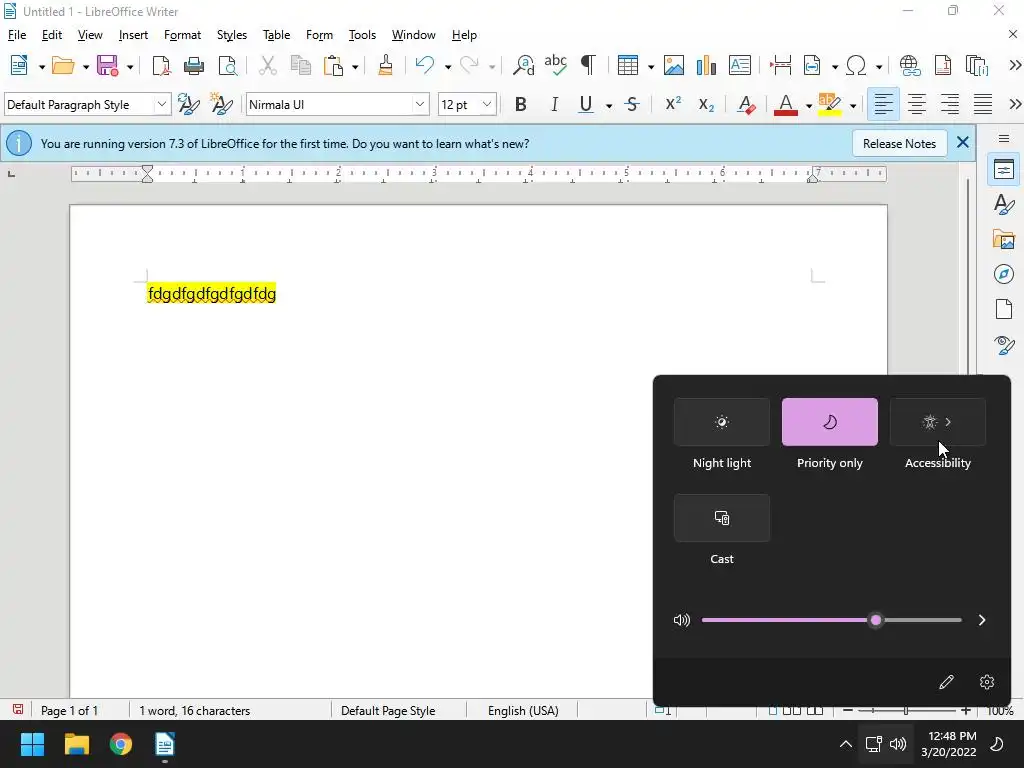The width and height of the screenshot is (1024, 768).
Task: Open the File menu
Action: point(16,35)
